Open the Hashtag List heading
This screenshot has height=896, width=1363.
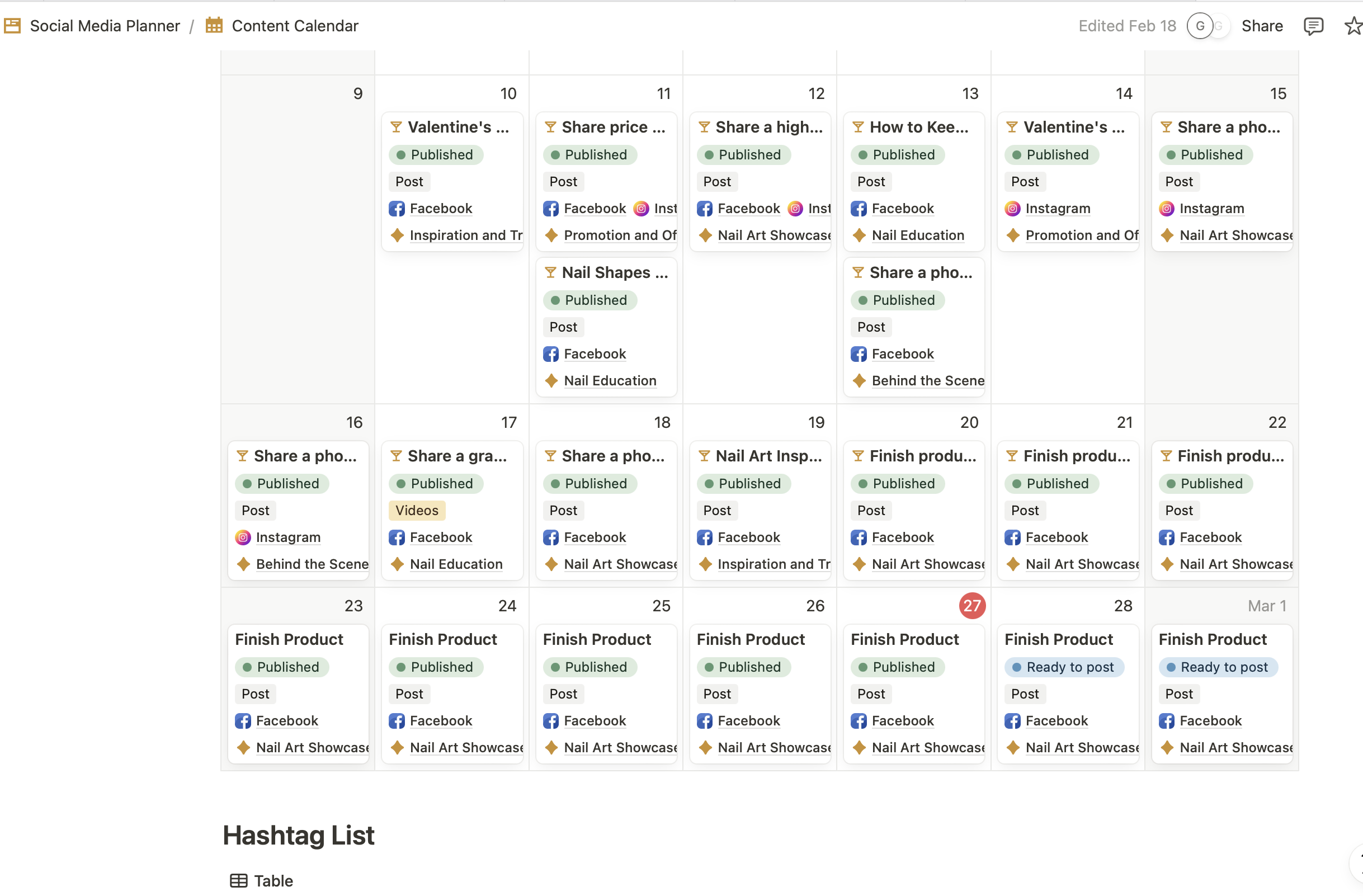pyautogui.click(x=298, y=835)
